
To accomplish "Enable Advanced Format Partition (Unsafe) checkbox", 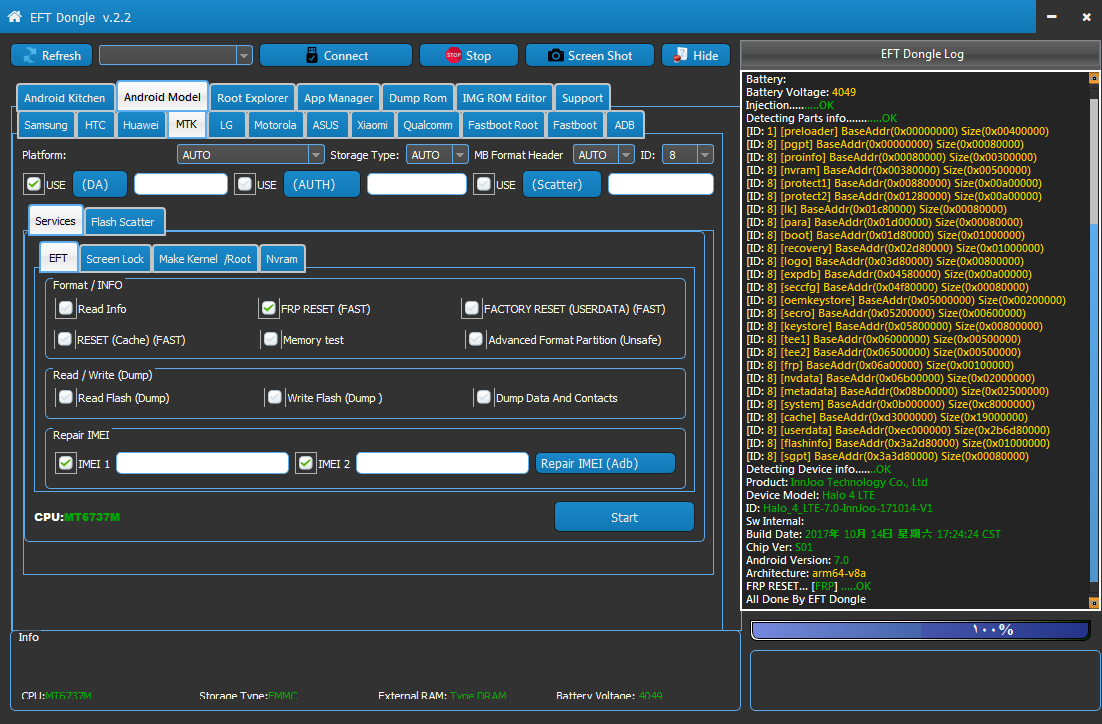I will tap(476, 340).
